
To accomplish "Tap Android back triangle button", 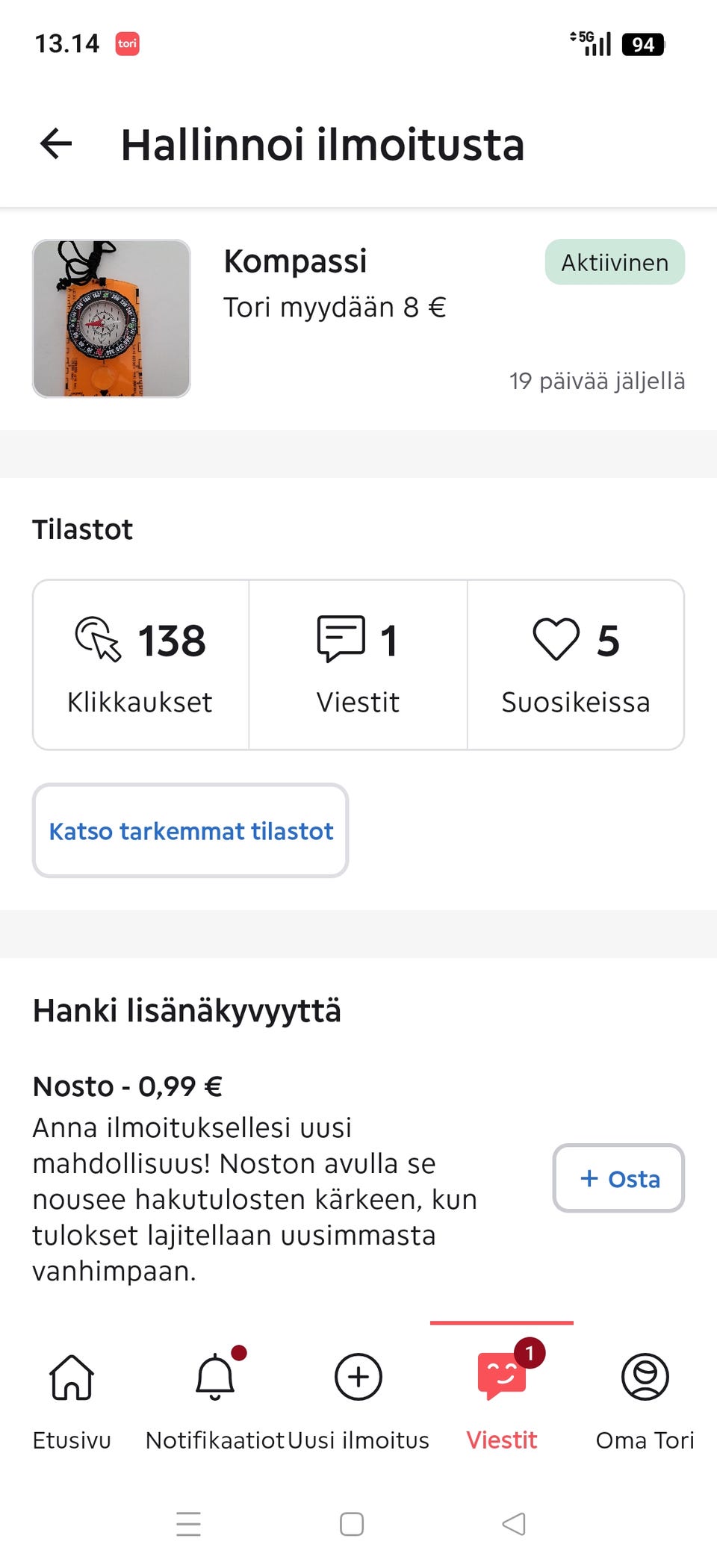I will point(514,1524).
